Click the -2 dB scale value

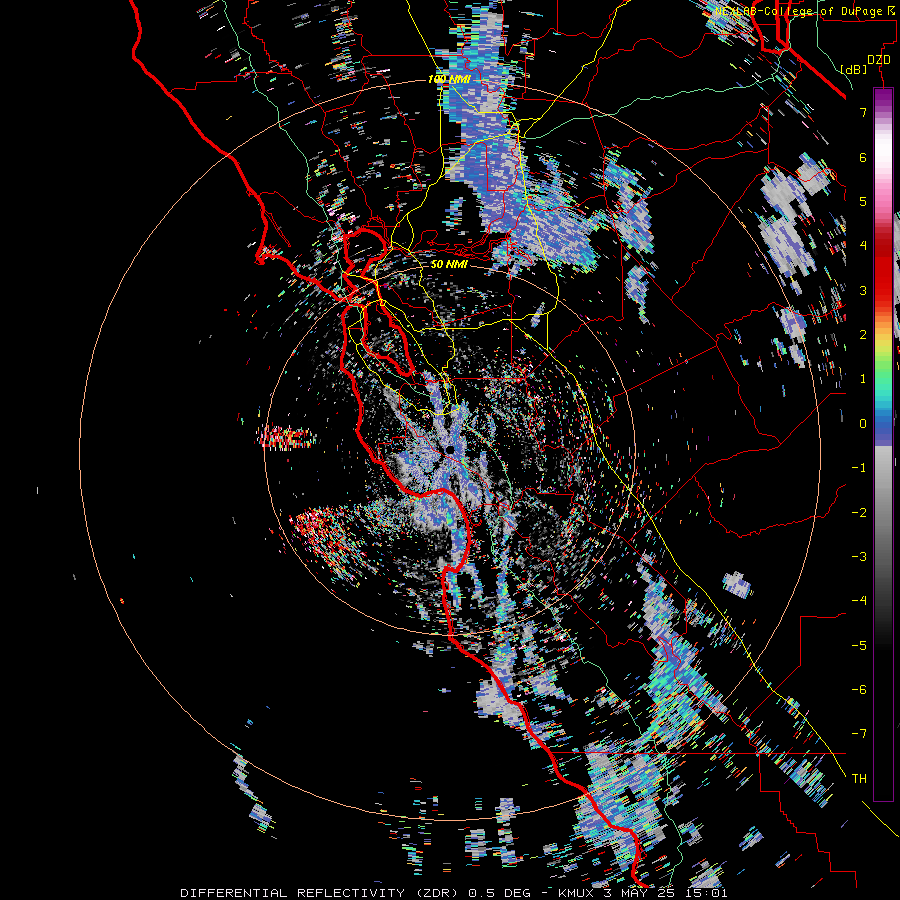pyautogui.click(x=859, y=512)
